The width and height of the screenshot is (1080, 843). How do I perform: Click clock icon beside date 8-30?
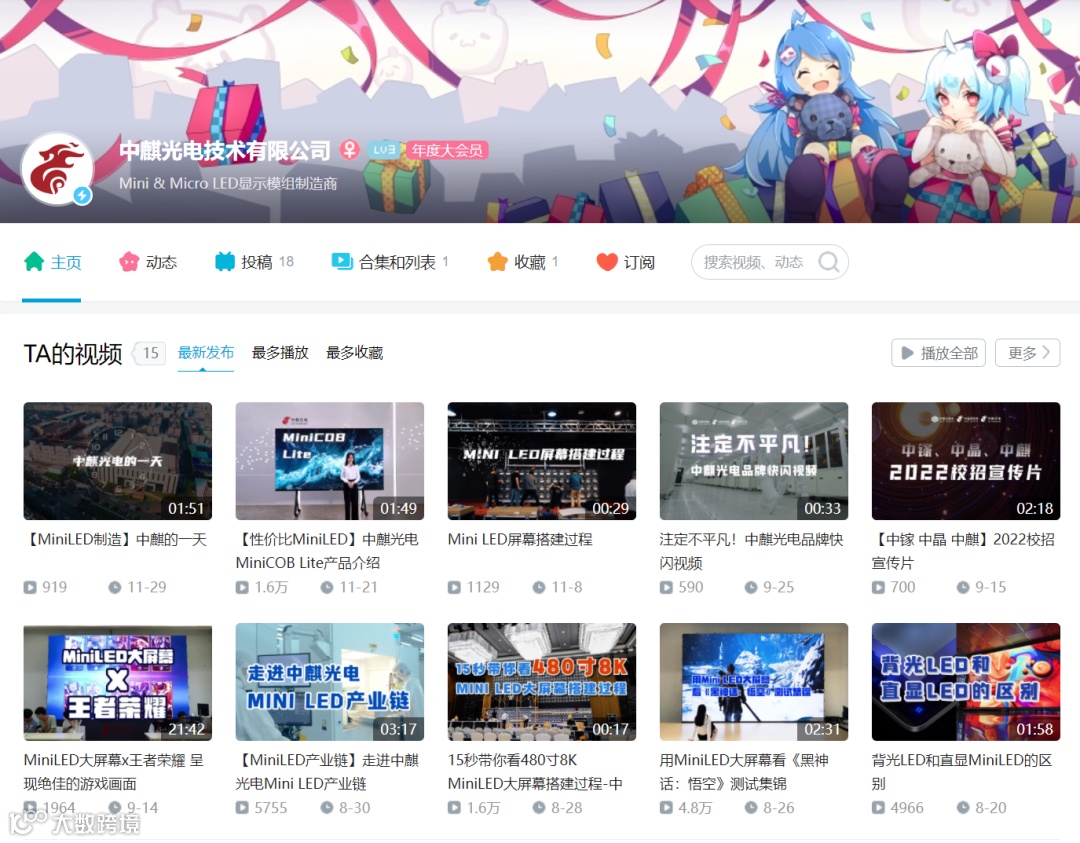click(327, 808)
